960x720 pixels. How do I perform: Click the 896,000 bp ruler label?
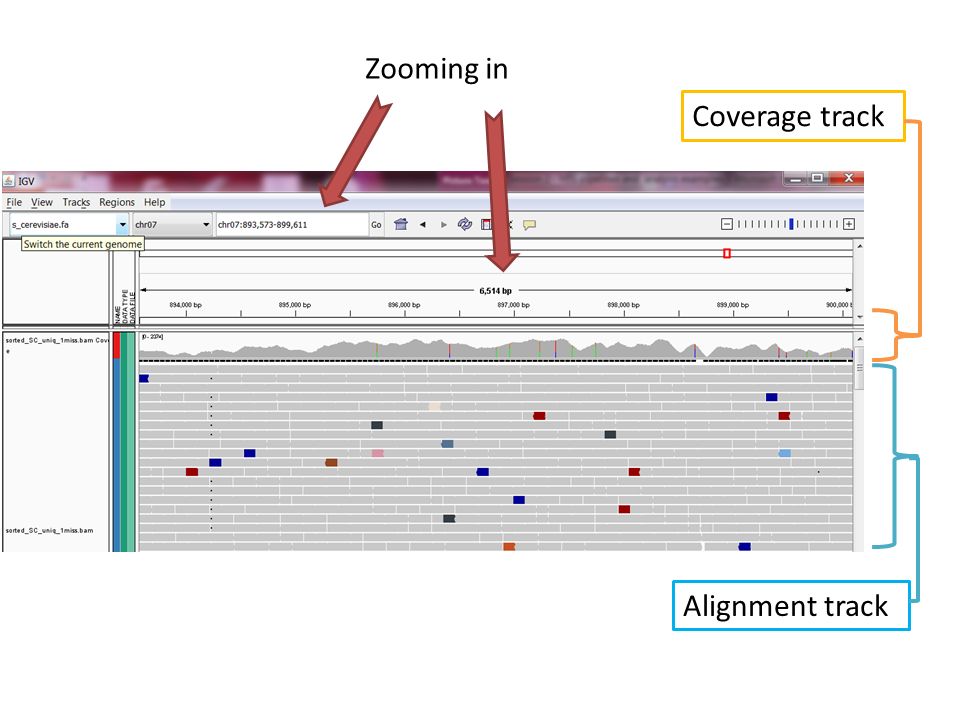point(404,305)
